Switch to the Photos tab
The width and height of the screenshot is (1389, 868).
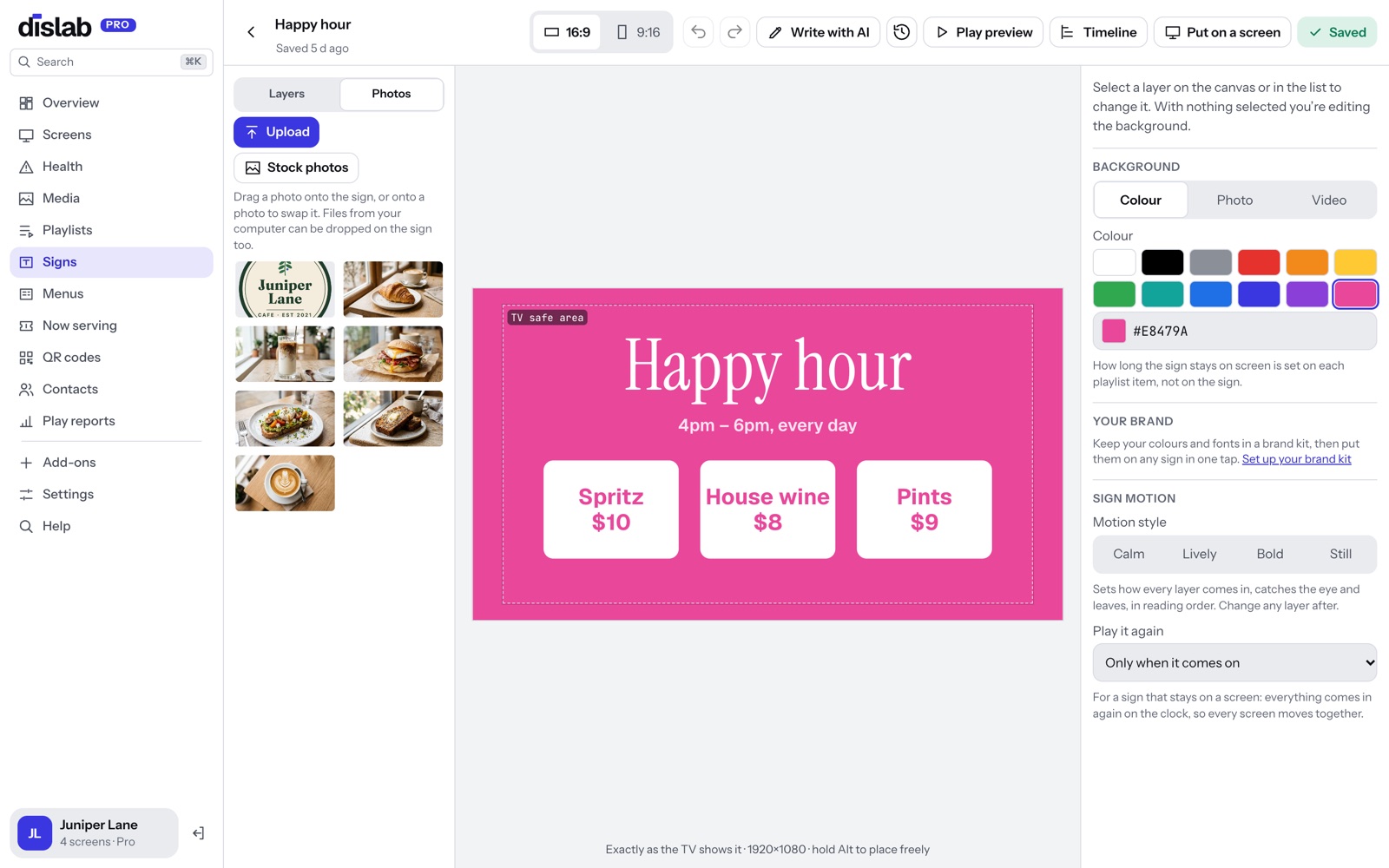tap(392, 94)
